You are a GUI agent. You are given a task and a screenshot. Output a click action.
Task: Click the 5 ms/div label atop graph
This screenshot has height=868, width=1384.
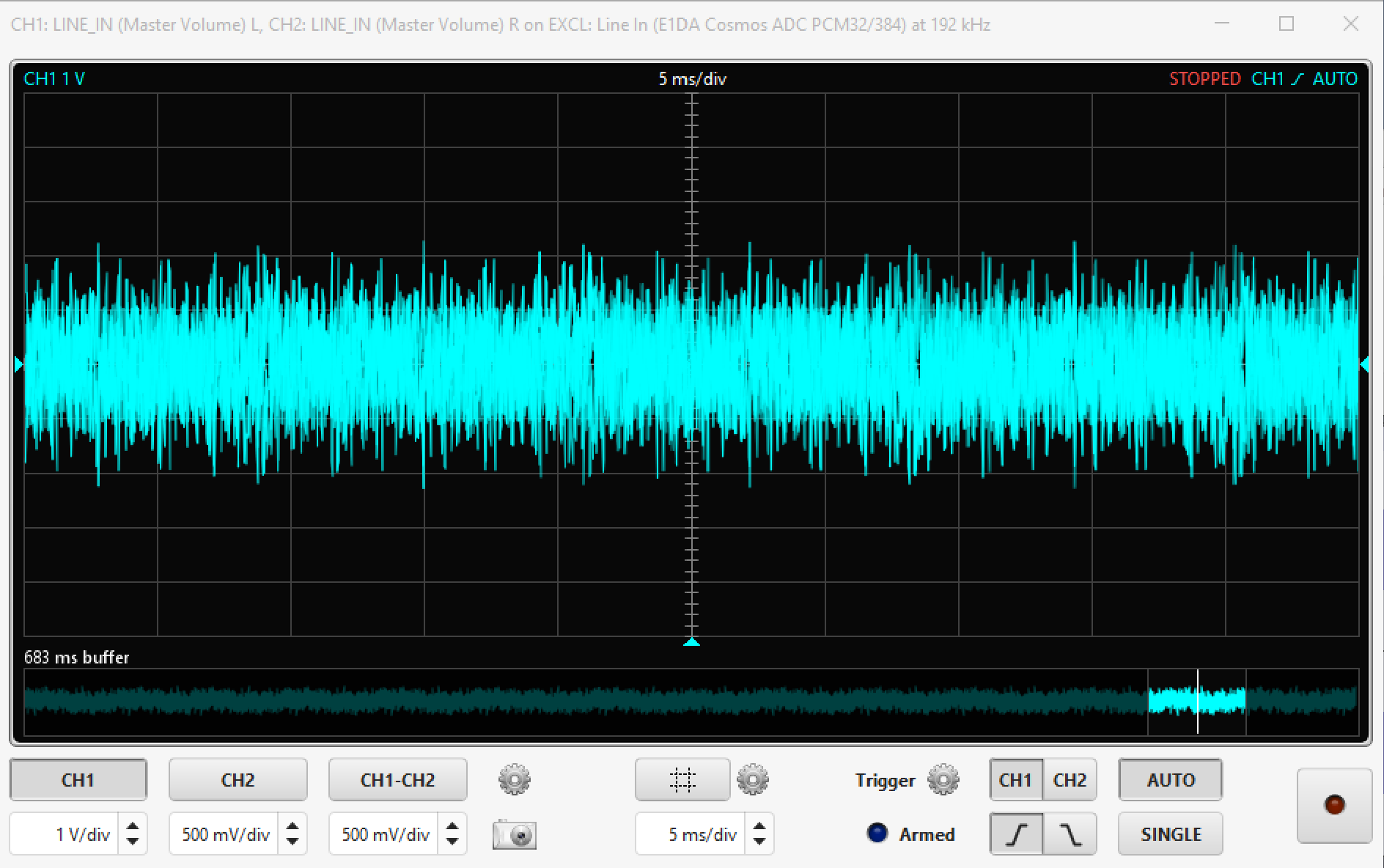coord(692,78)
